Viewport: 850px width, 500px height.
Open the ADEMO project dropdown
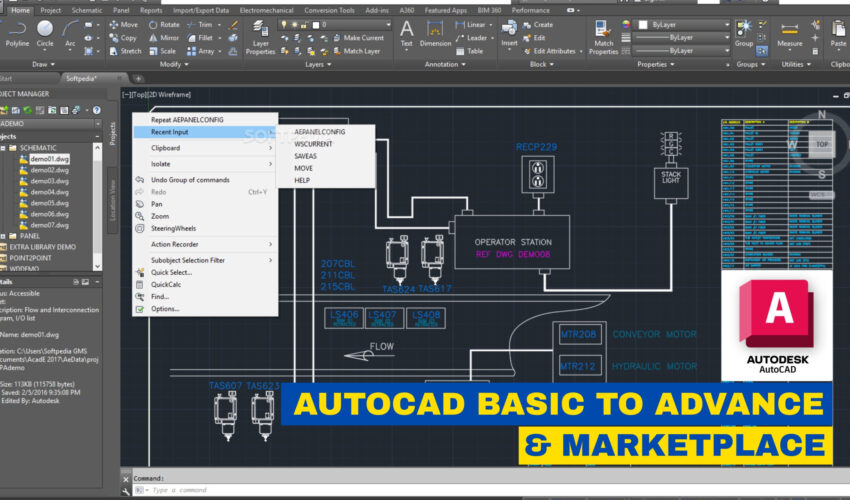click(x=97, y=124)
